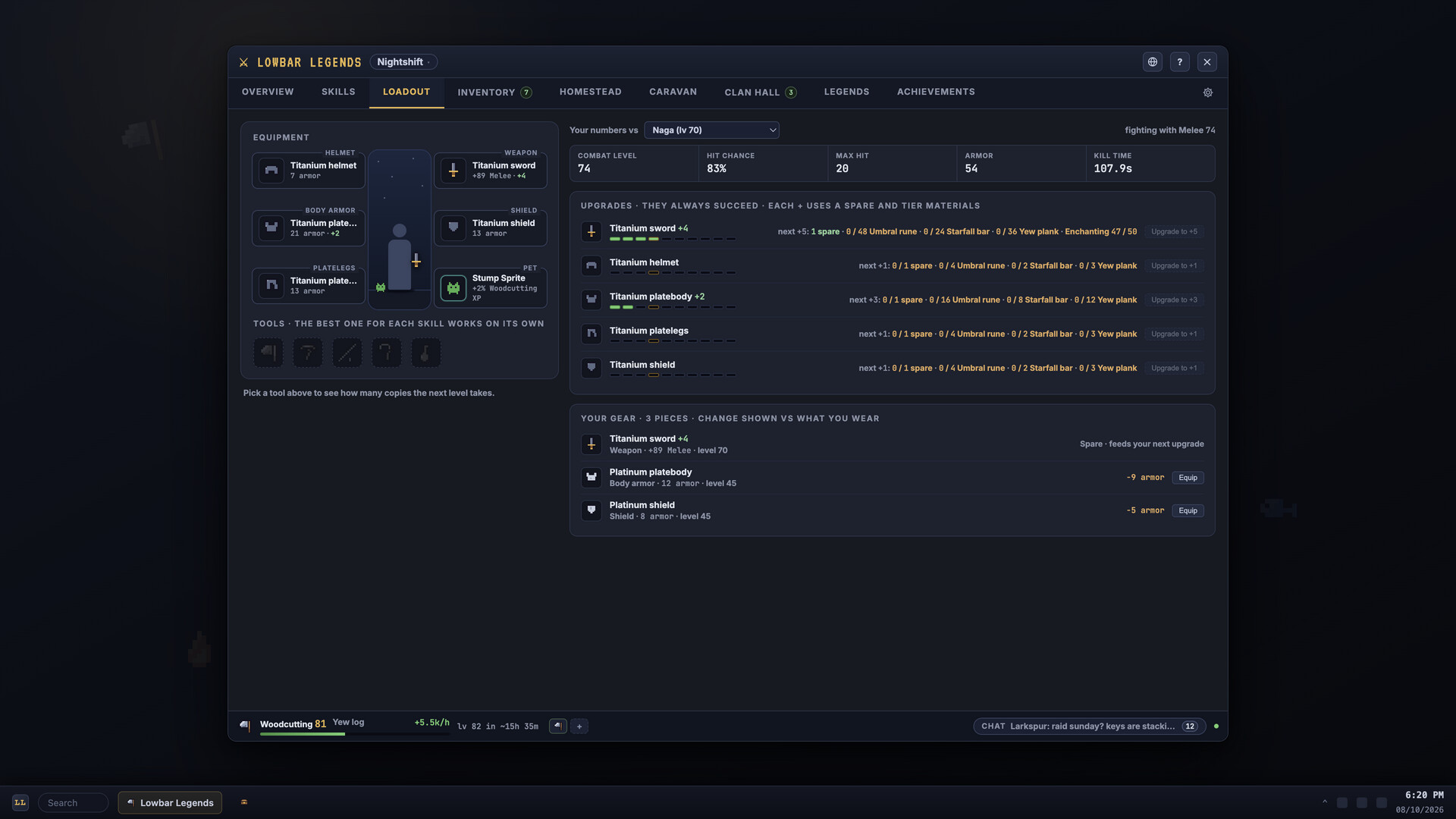Viewport: 1456px width, 819px height.
Task: Open the LL start button on the taskbar
Action: 20,802
